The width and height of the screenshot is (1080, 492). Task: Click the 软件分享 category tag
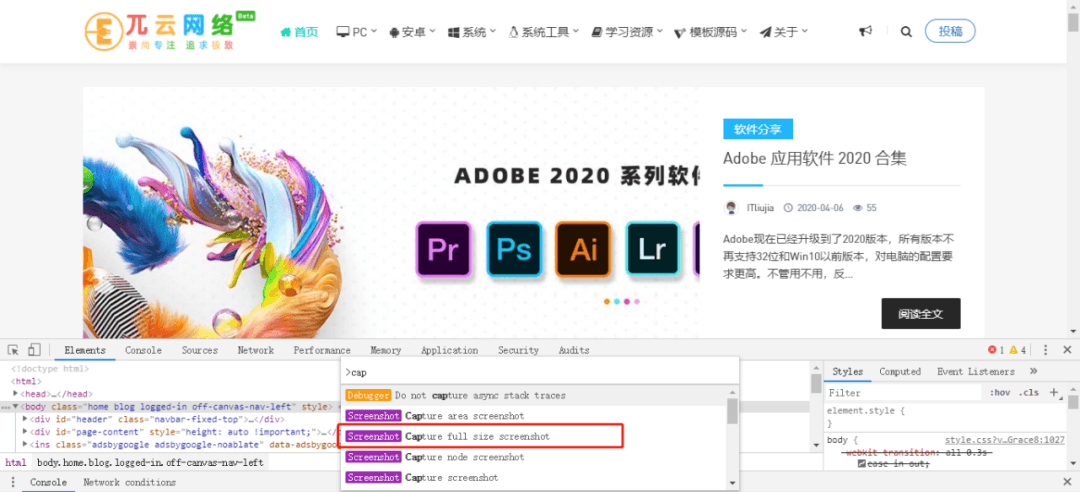click(x=758, y=129)
